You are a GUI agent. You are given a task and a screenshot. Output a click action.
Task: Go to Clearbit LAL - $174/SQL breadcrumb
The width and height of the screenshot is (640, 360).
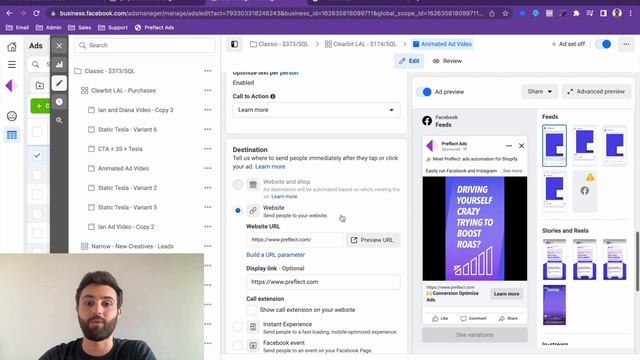(x=361, y=44)
